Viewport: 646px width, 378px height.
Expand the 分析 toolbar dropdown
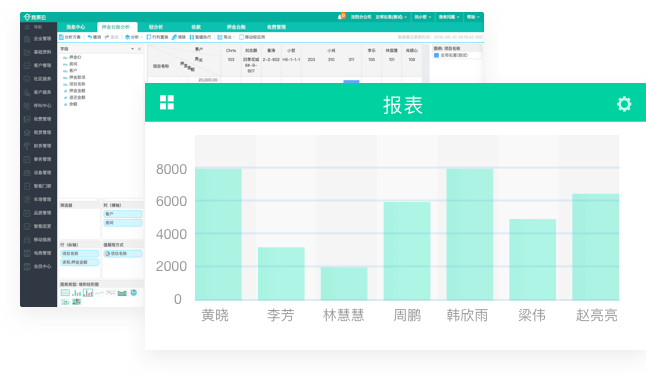click(x=133, y=37)
